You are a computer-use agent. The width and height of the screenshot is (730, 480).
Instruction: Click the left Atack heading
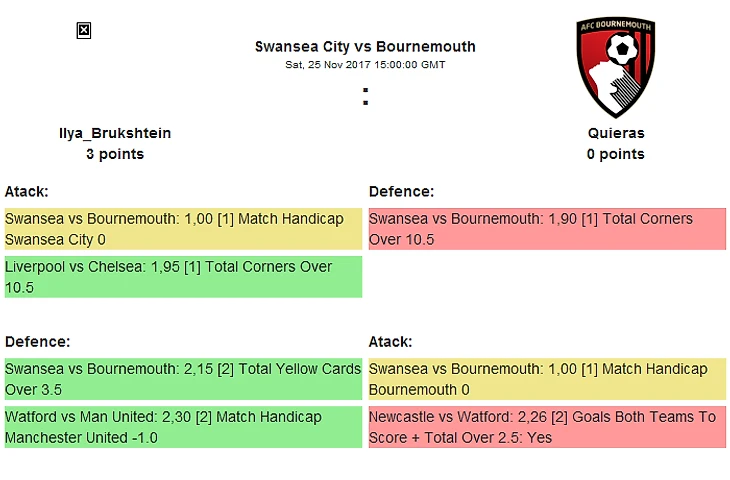[x=27, y=191]
